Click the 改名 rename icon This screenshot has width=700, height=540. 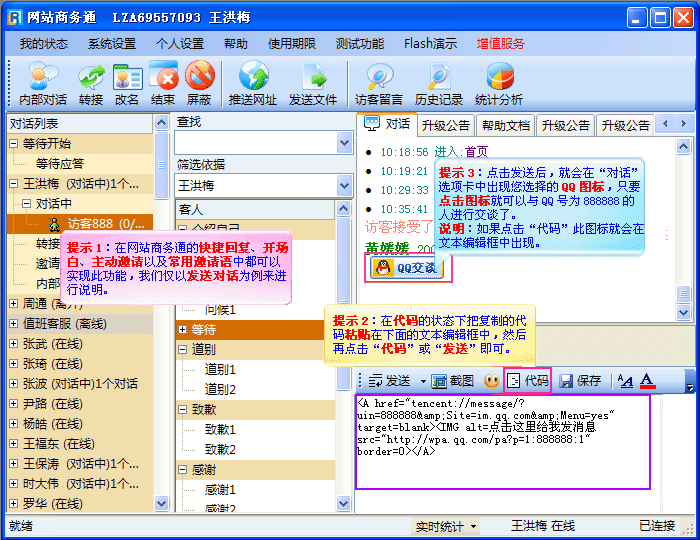click(x=127, y=83)
